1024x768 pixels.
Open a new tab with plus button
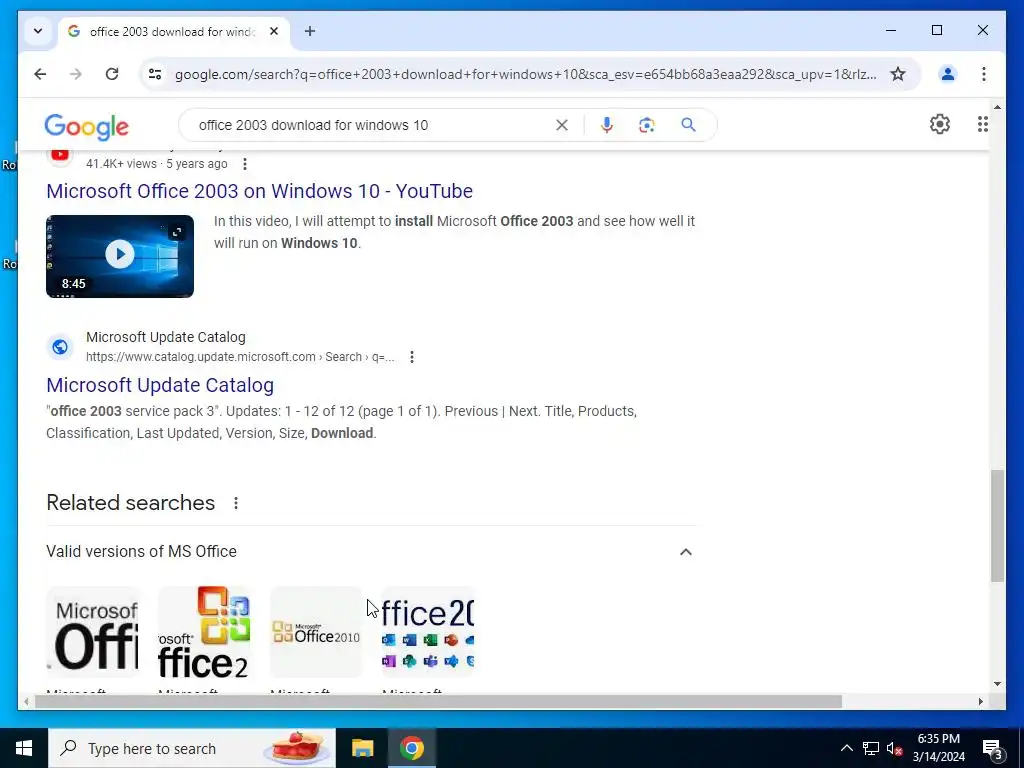pyautogui.click(x=310, y=31)
